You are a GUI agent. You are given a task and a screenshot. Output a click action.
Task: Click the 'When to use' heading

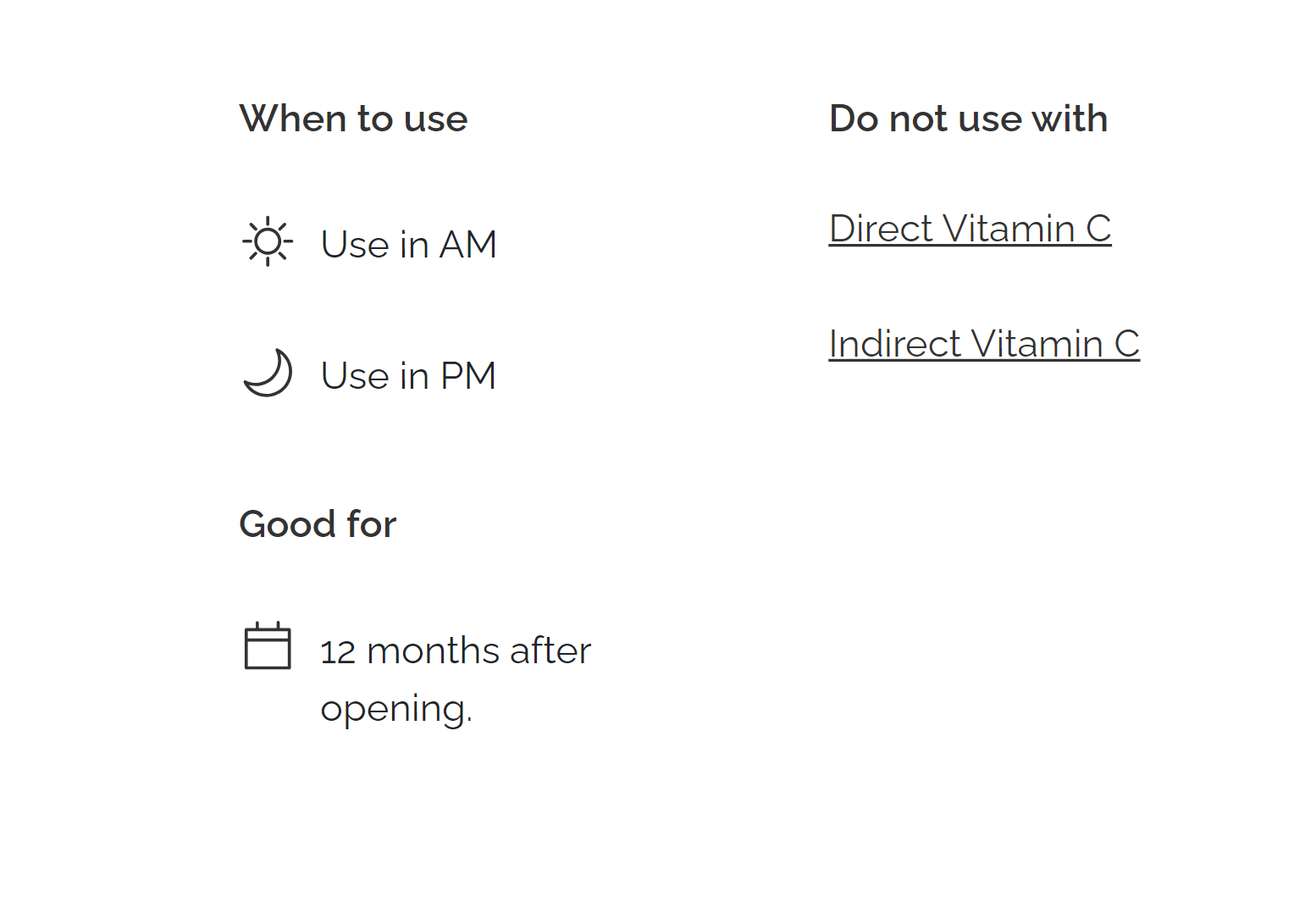[353, 119]
